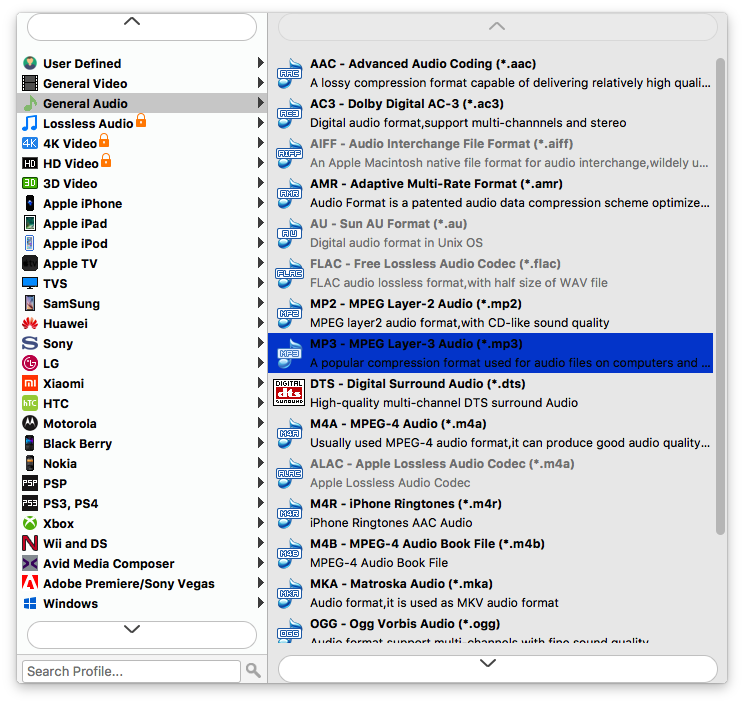Click the Apple iPad device icon
744x704 pixels.
pyautogui.click(x=30, y=223)
